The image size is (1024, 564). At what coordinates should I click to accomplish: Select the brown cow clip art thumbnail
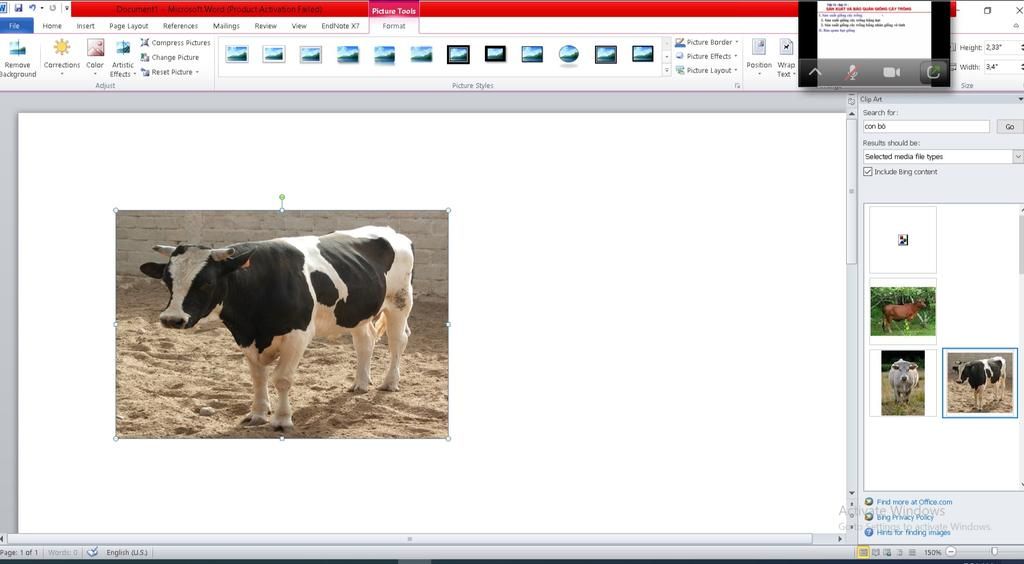(x=903, y=311)
